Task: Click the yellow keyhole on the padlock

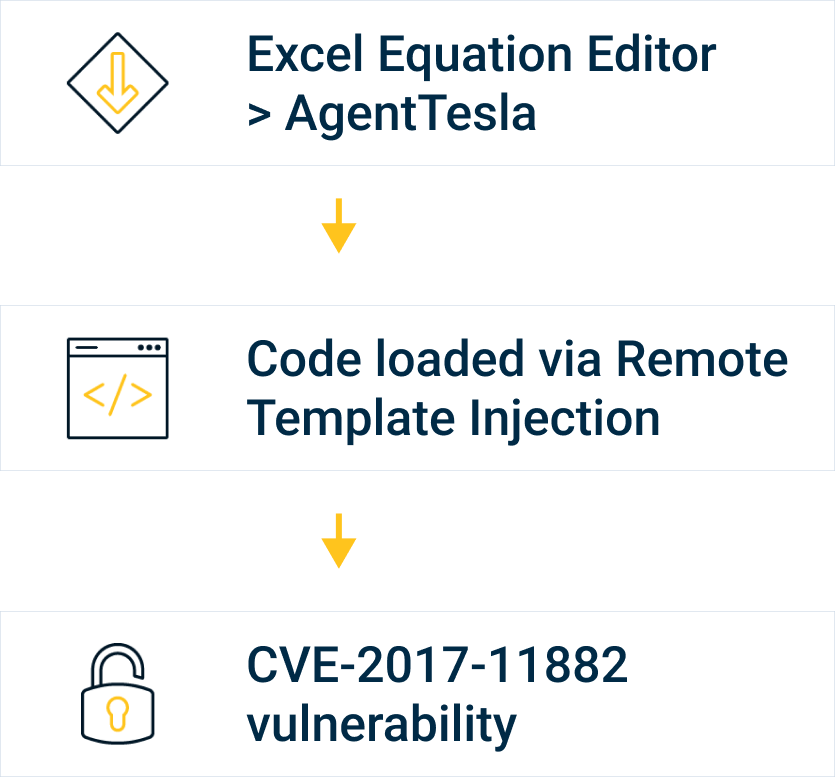Action: pos(118,714)
